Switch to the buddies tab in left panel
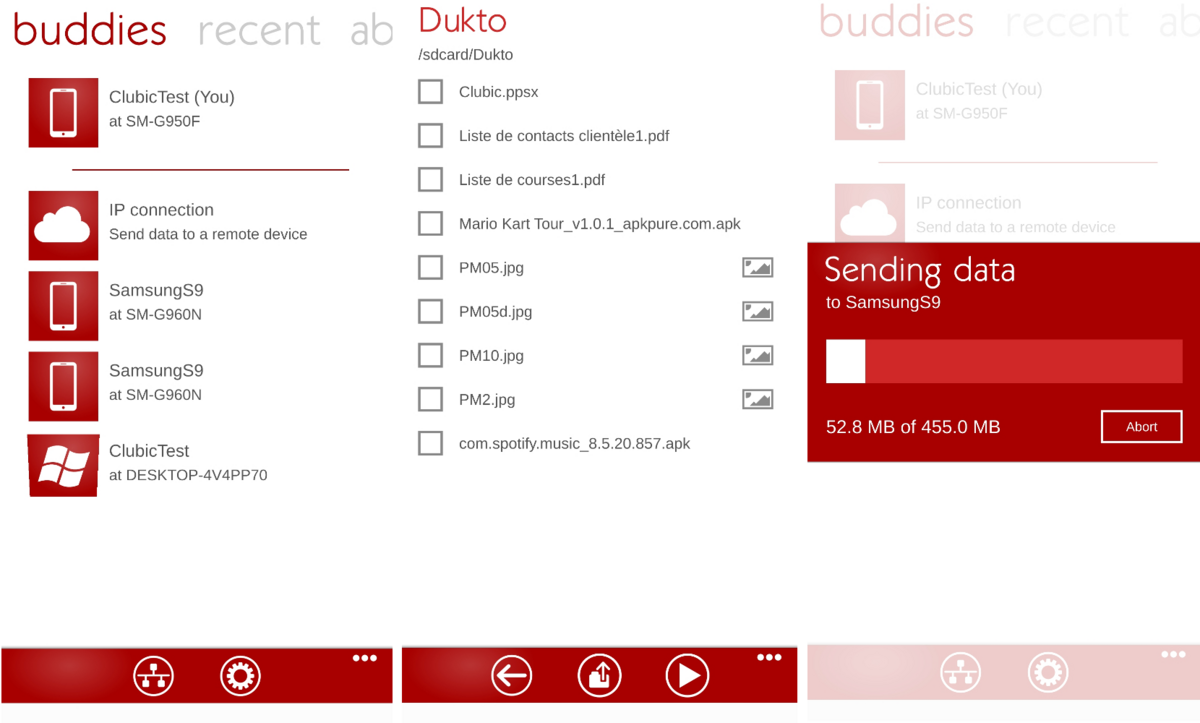Image resolution: width=1200 pixels, height=723 pixels. [90, 30]
